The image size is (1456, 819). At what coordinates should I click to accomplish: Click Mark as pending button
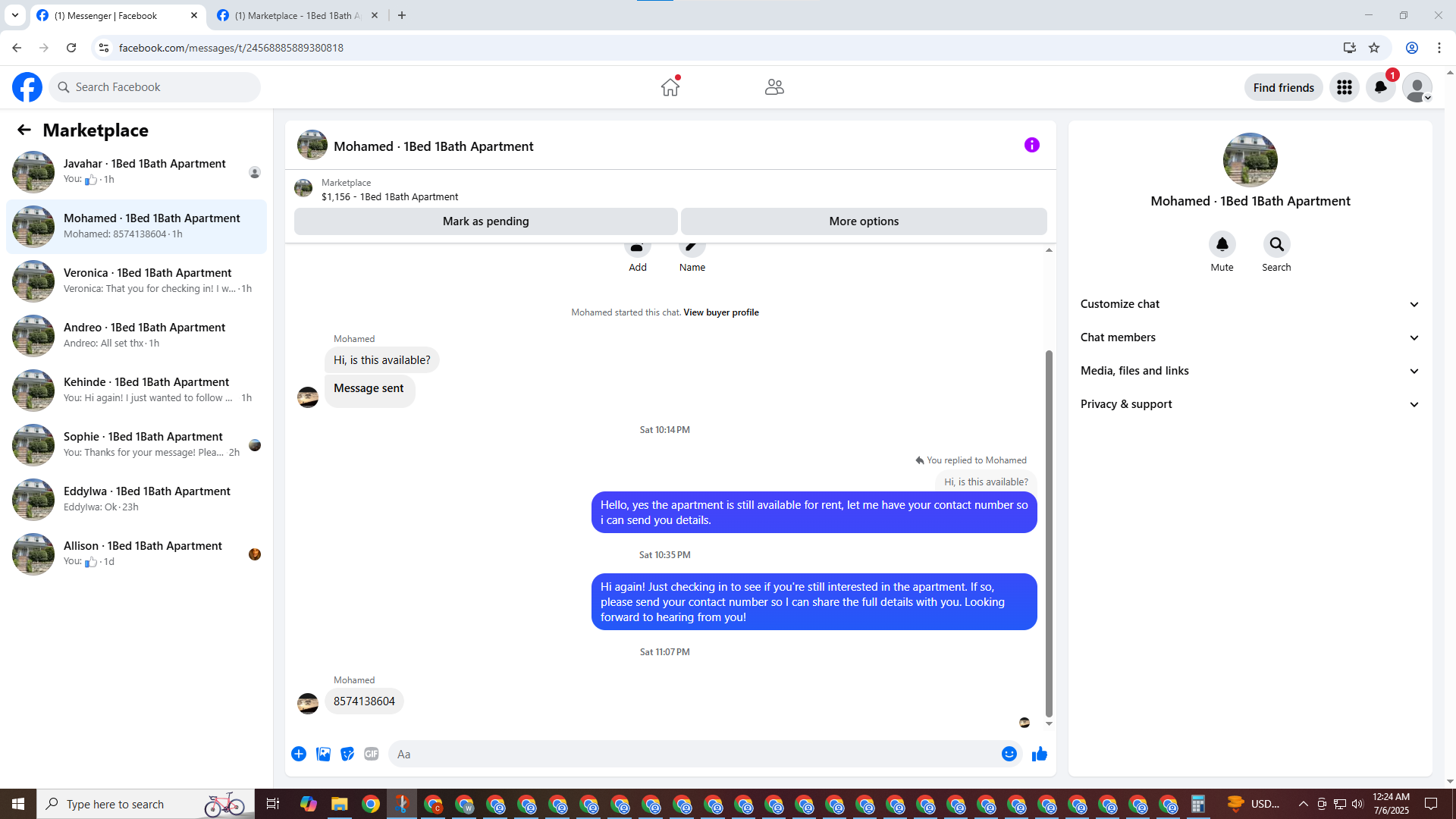tap(485, 221)
